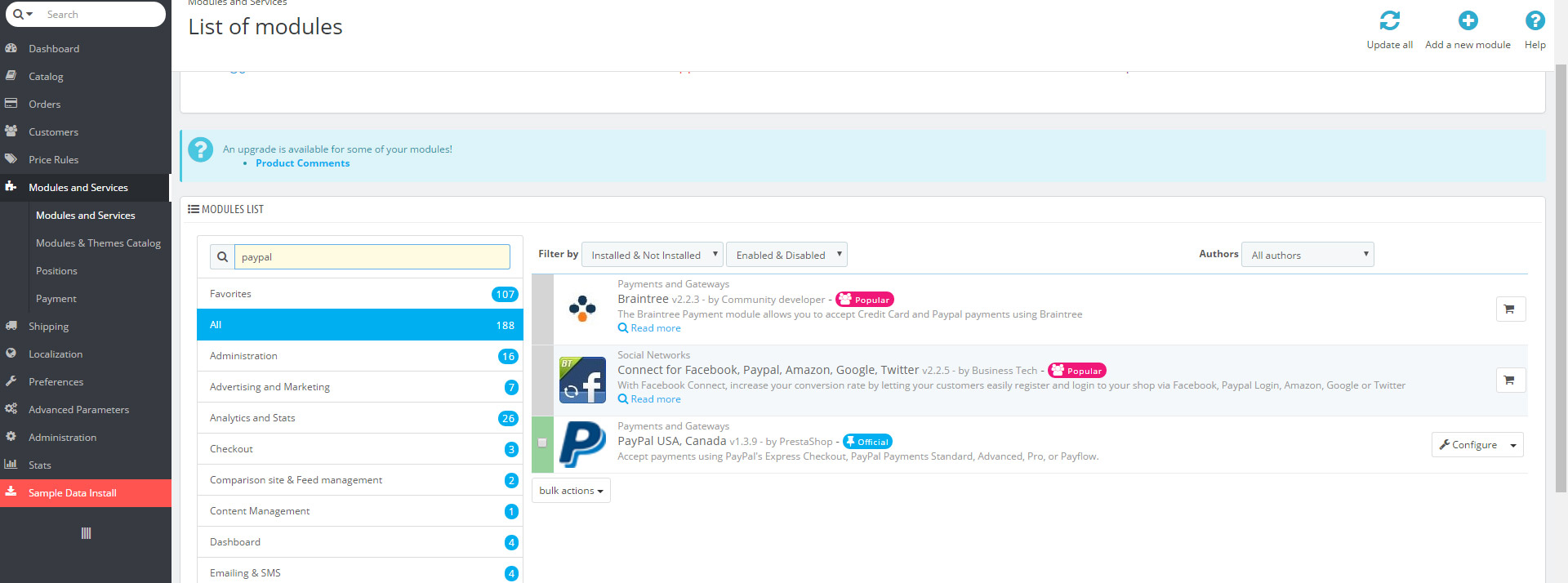Click the blue info question icon in upgrade notice
The width and height of the screenshot is (1568, 583).
click(200, 149)
